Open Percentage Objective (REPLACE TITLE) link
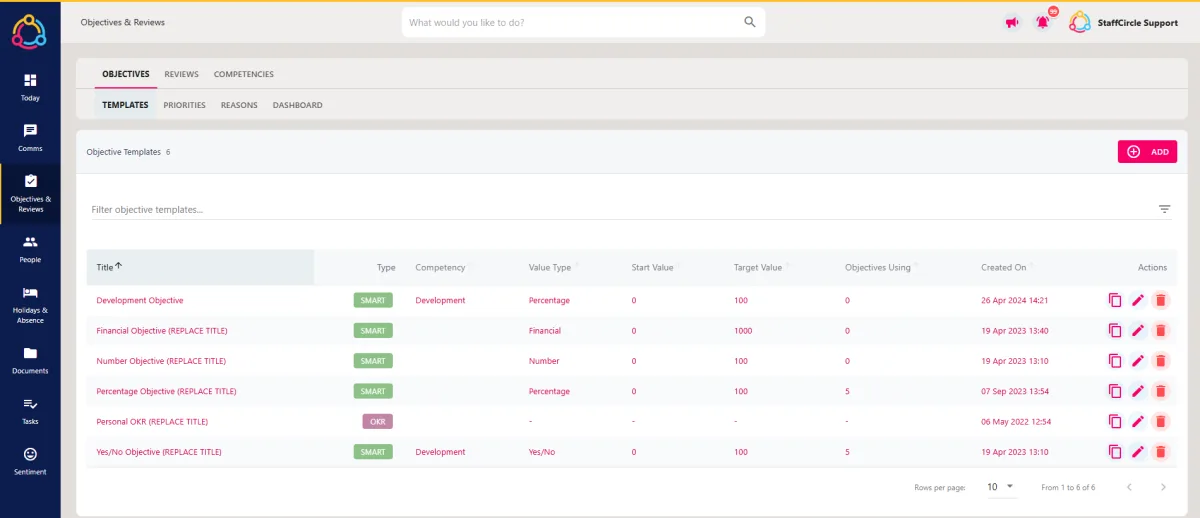Image resolution: width=1200 pixels, height=518 pixels. (166, 391)
